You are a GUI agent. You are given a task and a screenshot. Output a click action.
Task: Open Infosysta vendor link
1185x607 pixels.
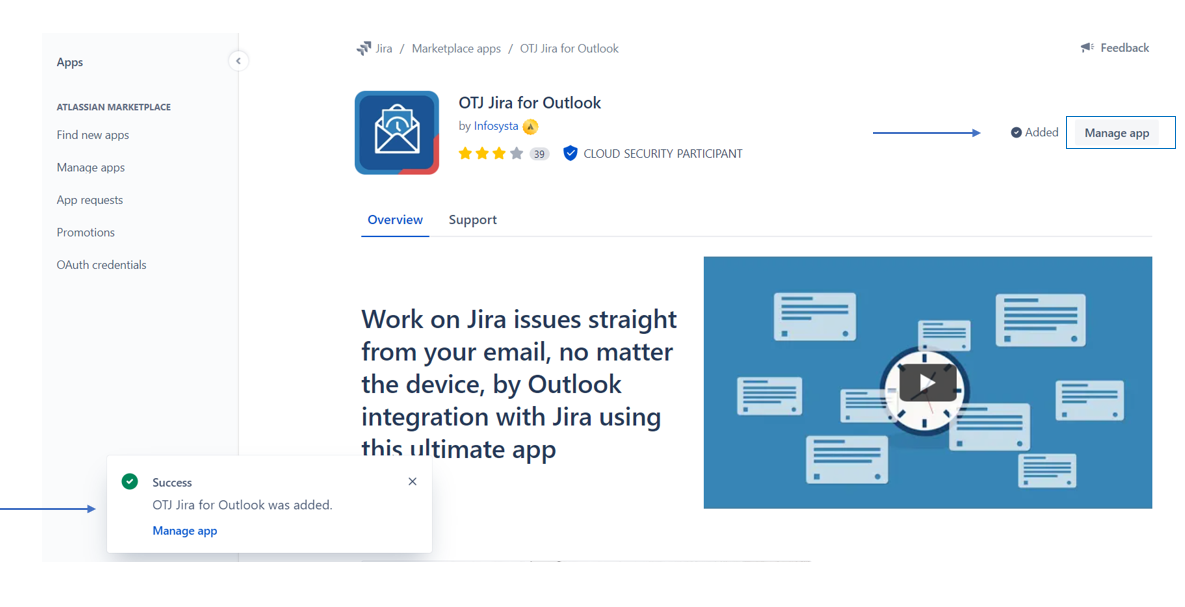pos(496,126)
